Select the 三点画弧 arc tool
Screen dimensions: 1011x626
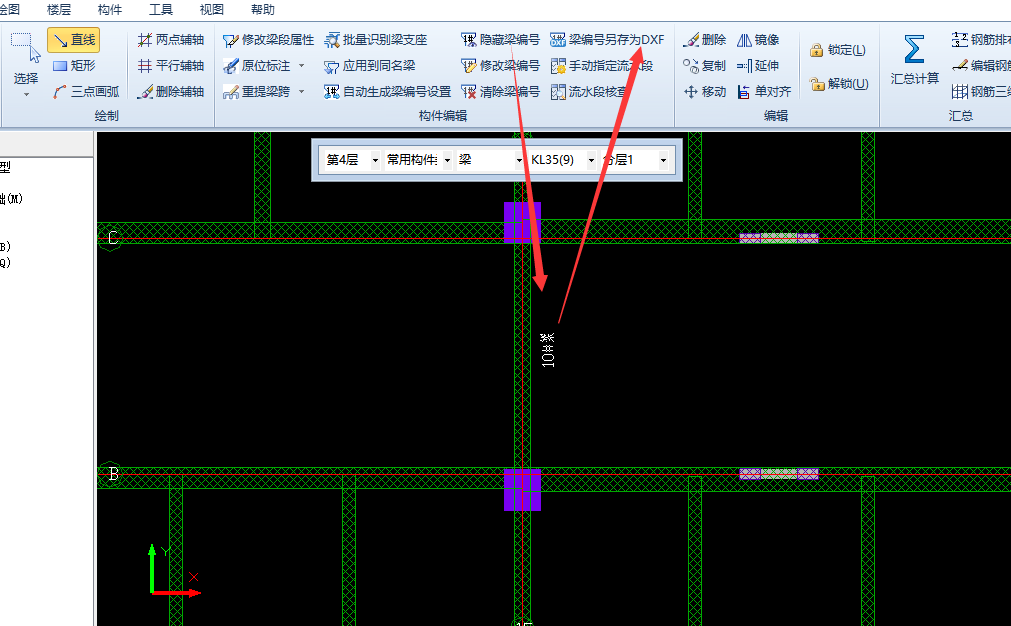[x=86, y=92]
